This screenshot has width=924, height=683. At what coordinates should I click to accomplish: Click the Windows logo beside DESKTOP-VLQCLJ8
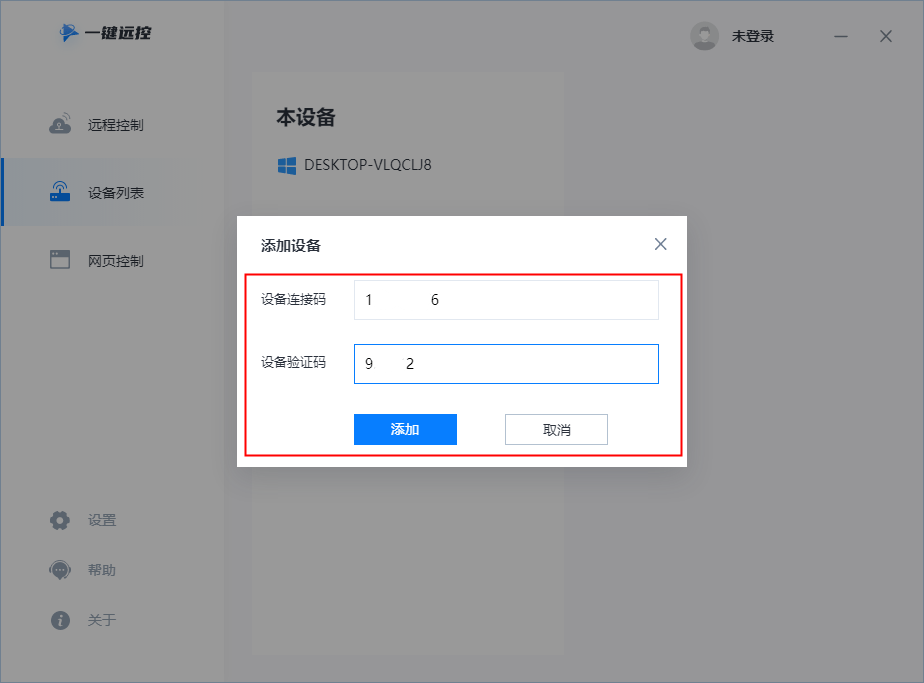pyautogui.click(x=287, y=166)
